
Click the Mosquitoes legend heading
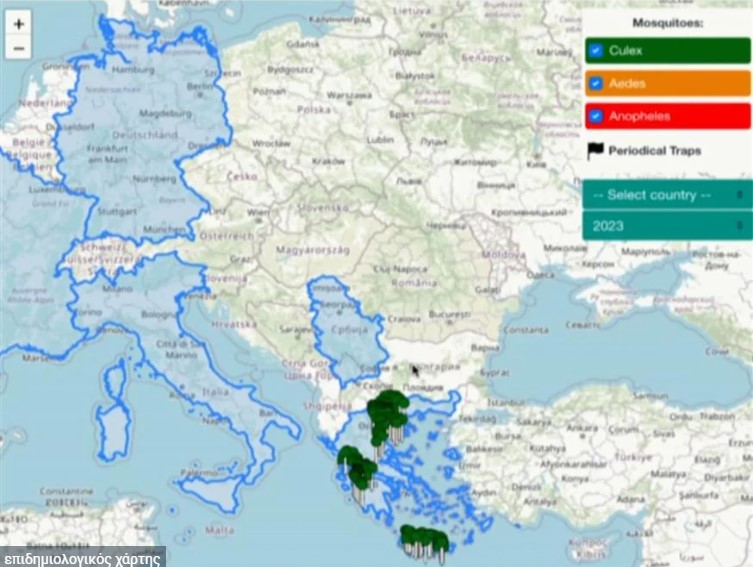pos(668,23)
